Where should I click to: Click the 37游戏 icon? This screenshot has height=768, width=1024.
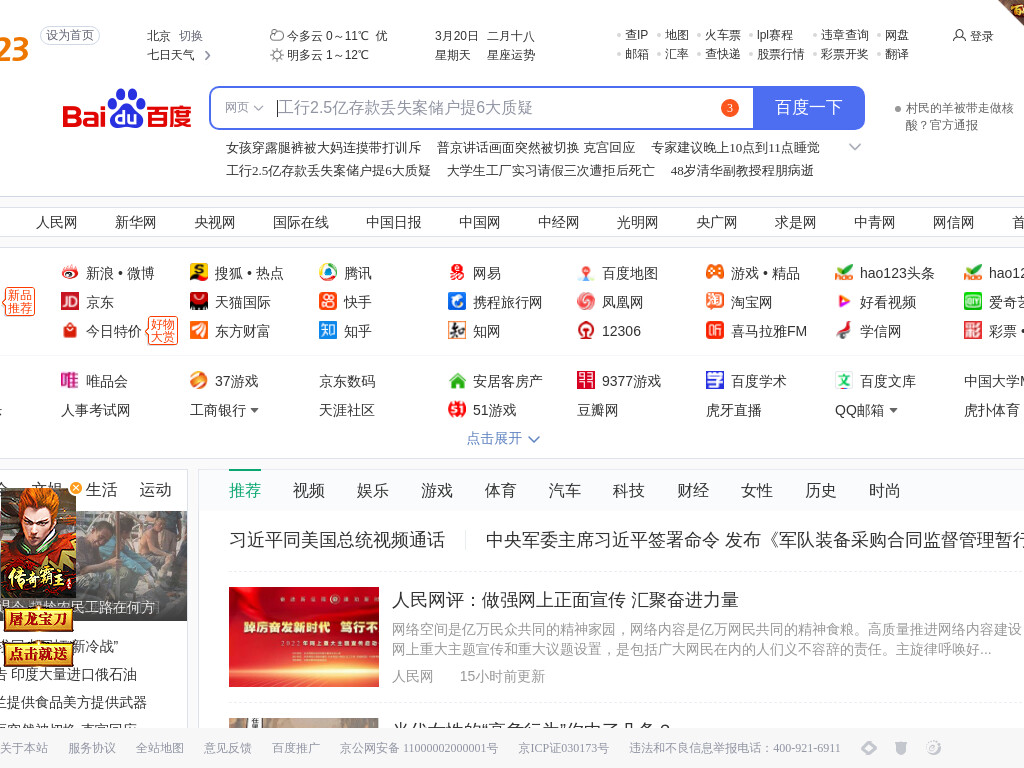[x=199, y=380]
